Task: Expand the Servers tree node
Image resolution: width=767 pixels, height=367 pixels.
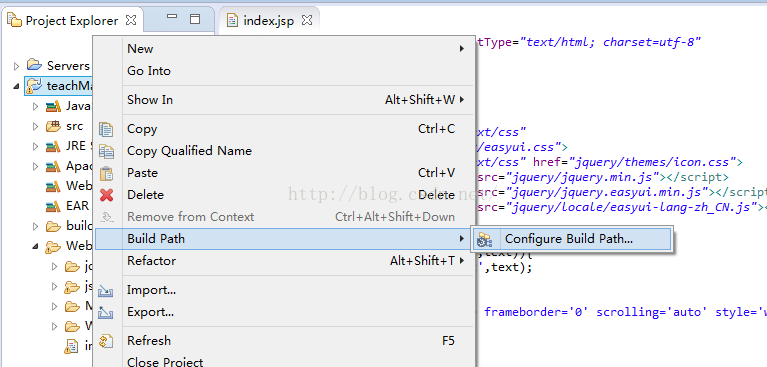Action: (x=16, y=66)
